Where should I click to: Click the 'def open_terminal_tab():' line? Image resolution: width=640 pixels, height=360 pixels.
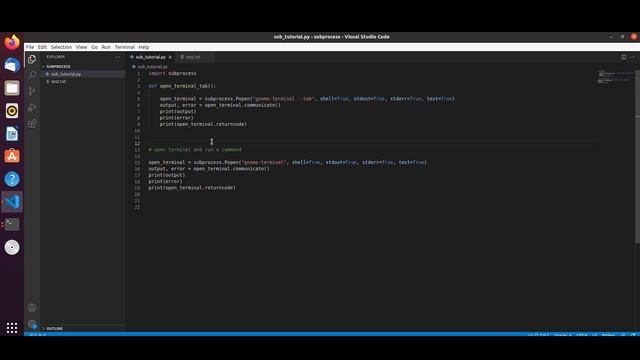coord(182,86)
